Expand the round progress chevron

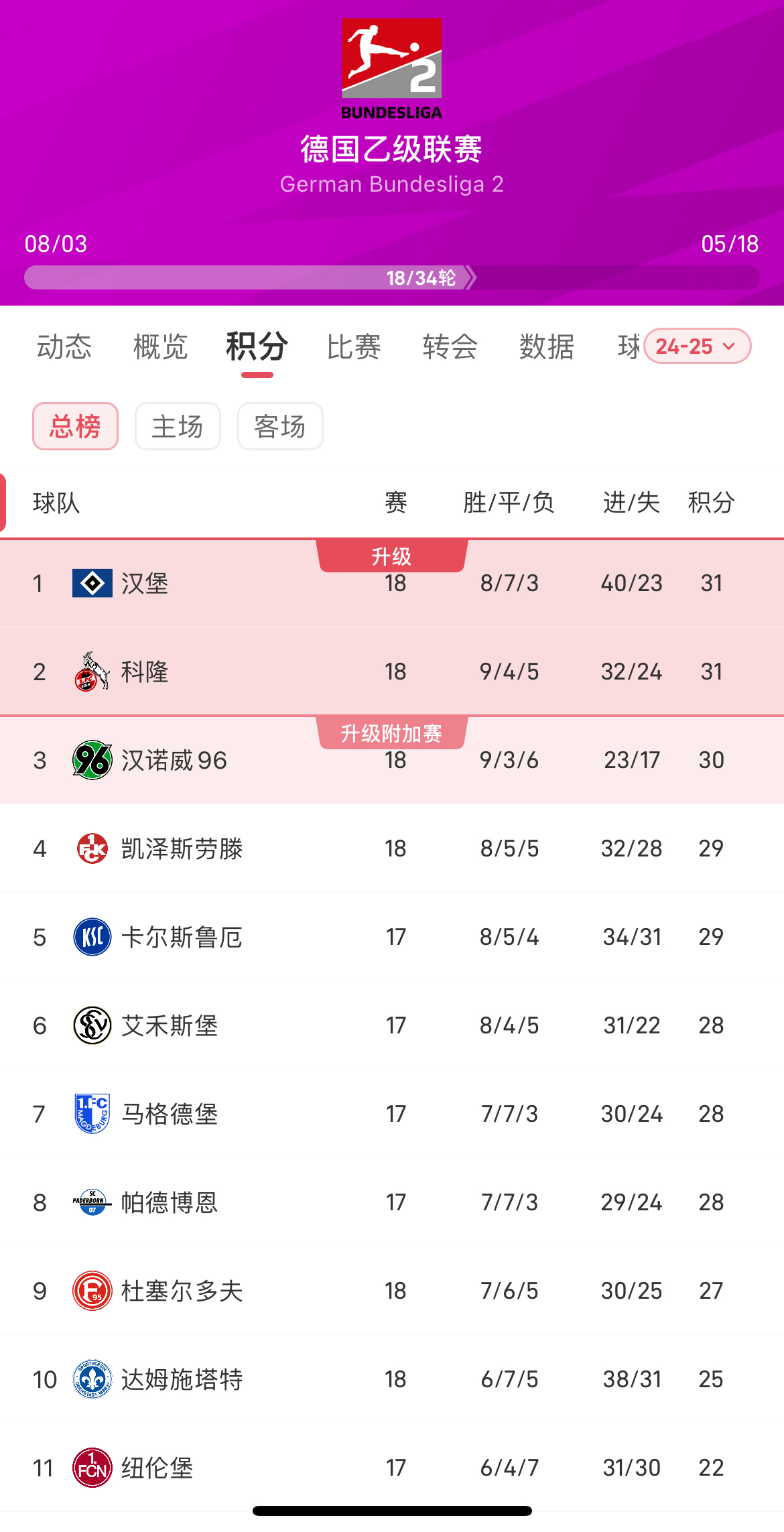(471, 277)
